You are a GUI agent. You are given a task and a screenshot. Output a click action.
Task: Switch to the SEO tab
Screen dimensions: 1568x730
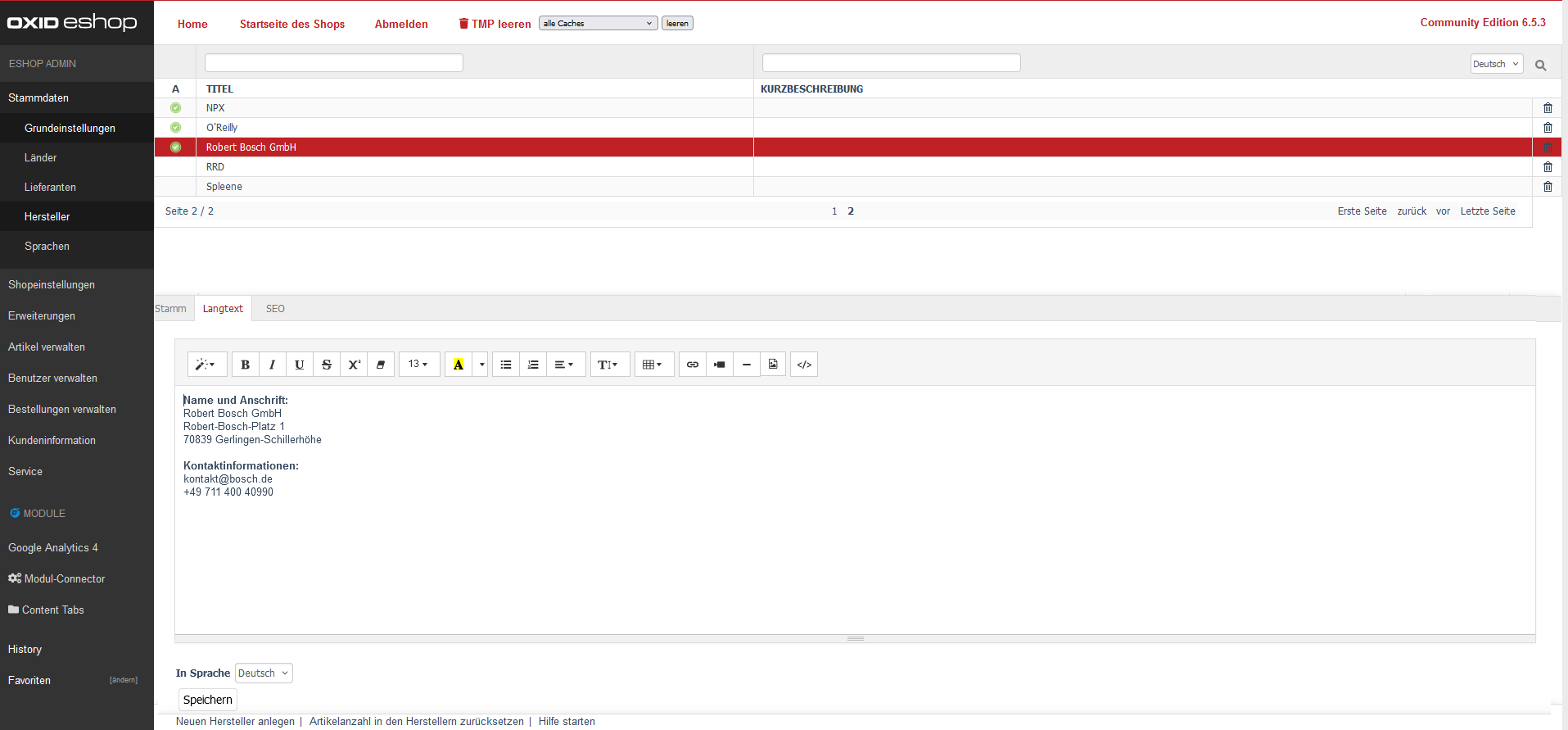tap(275, 309)
